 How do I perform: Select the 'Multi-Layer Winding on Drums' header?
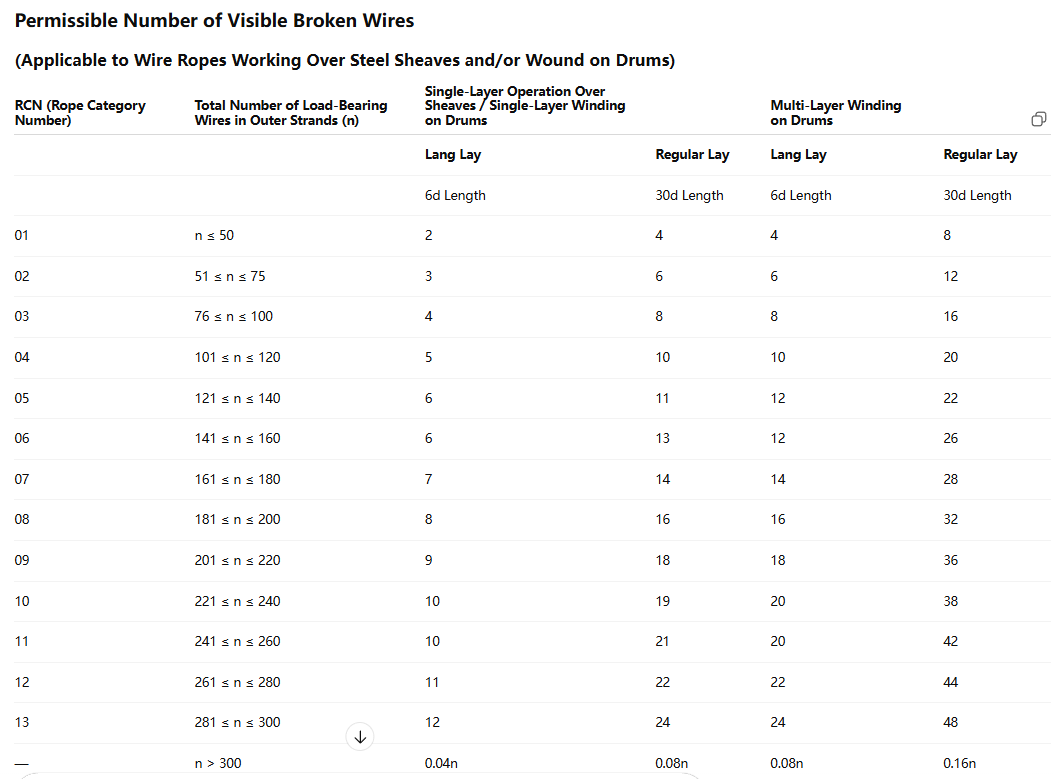[x=835, y=112]
